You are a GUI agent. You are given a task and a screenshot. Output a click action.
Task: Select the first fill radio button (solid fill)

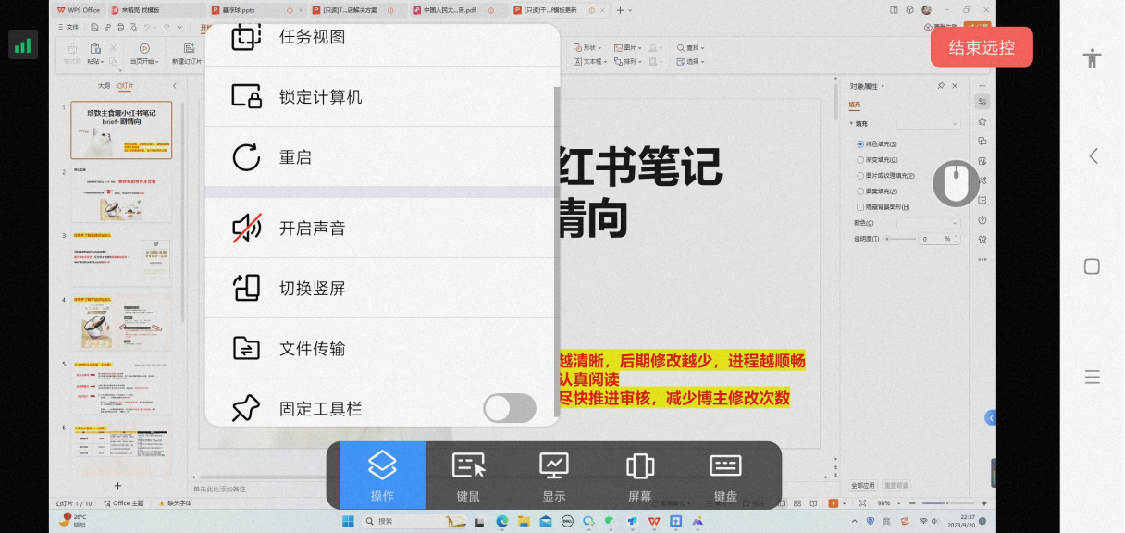[x=860, y=144]
